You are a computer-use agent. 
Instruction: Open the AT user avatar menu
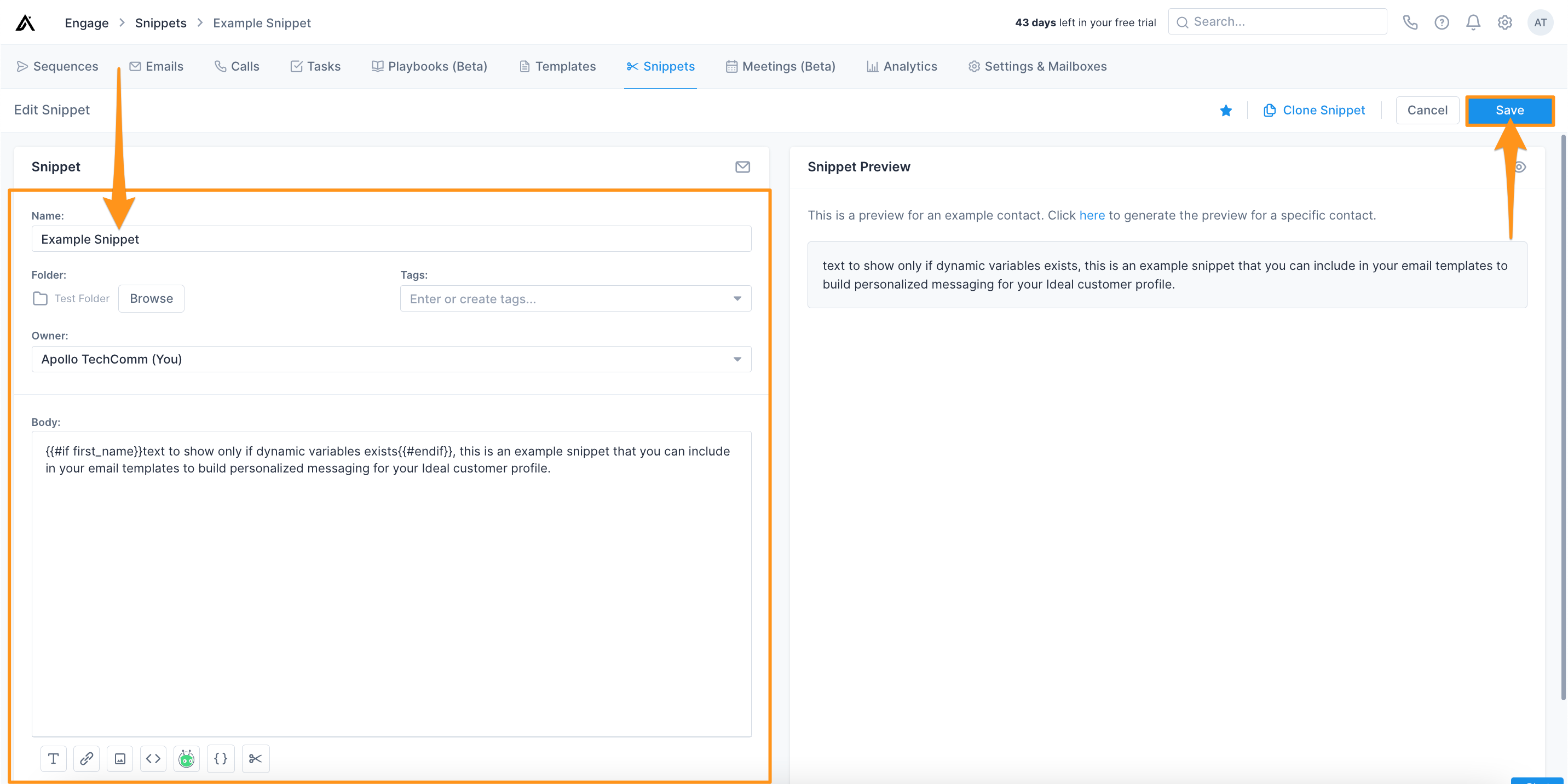tap(1540, 22)
